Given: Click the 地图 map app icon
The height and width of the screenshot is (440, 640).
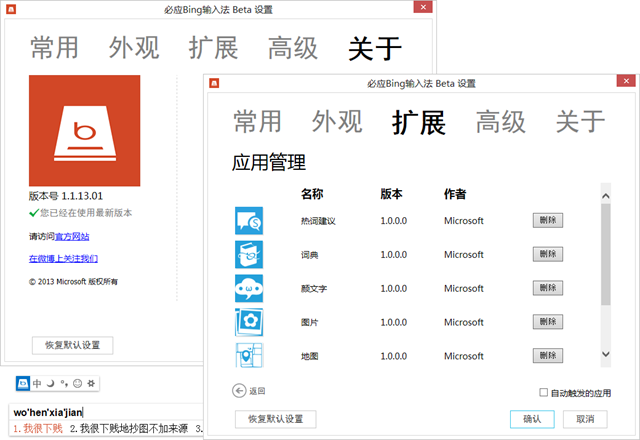Looking at the screenshot, I should coord(249,356).
